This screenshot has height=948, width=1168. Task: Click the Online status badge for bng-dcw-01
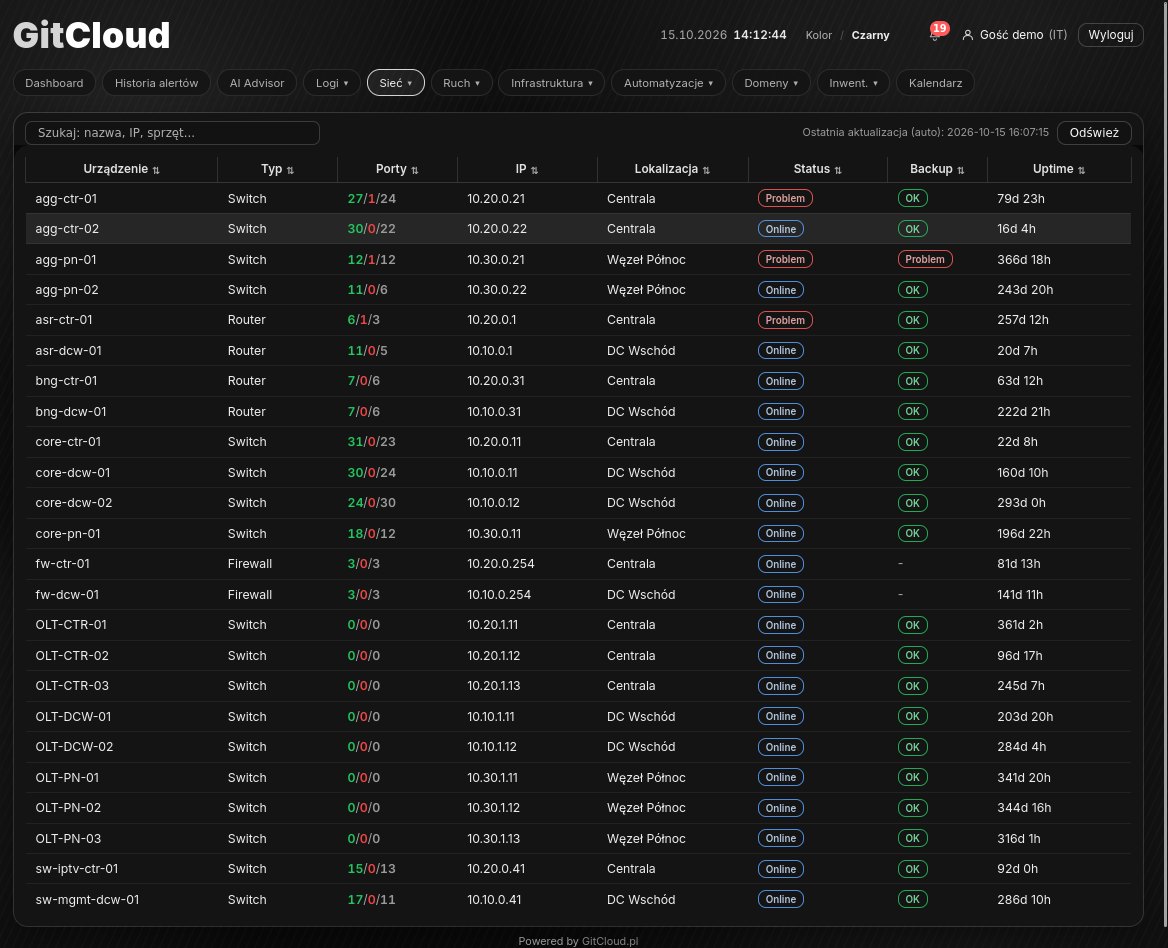[x=781, y=411]
